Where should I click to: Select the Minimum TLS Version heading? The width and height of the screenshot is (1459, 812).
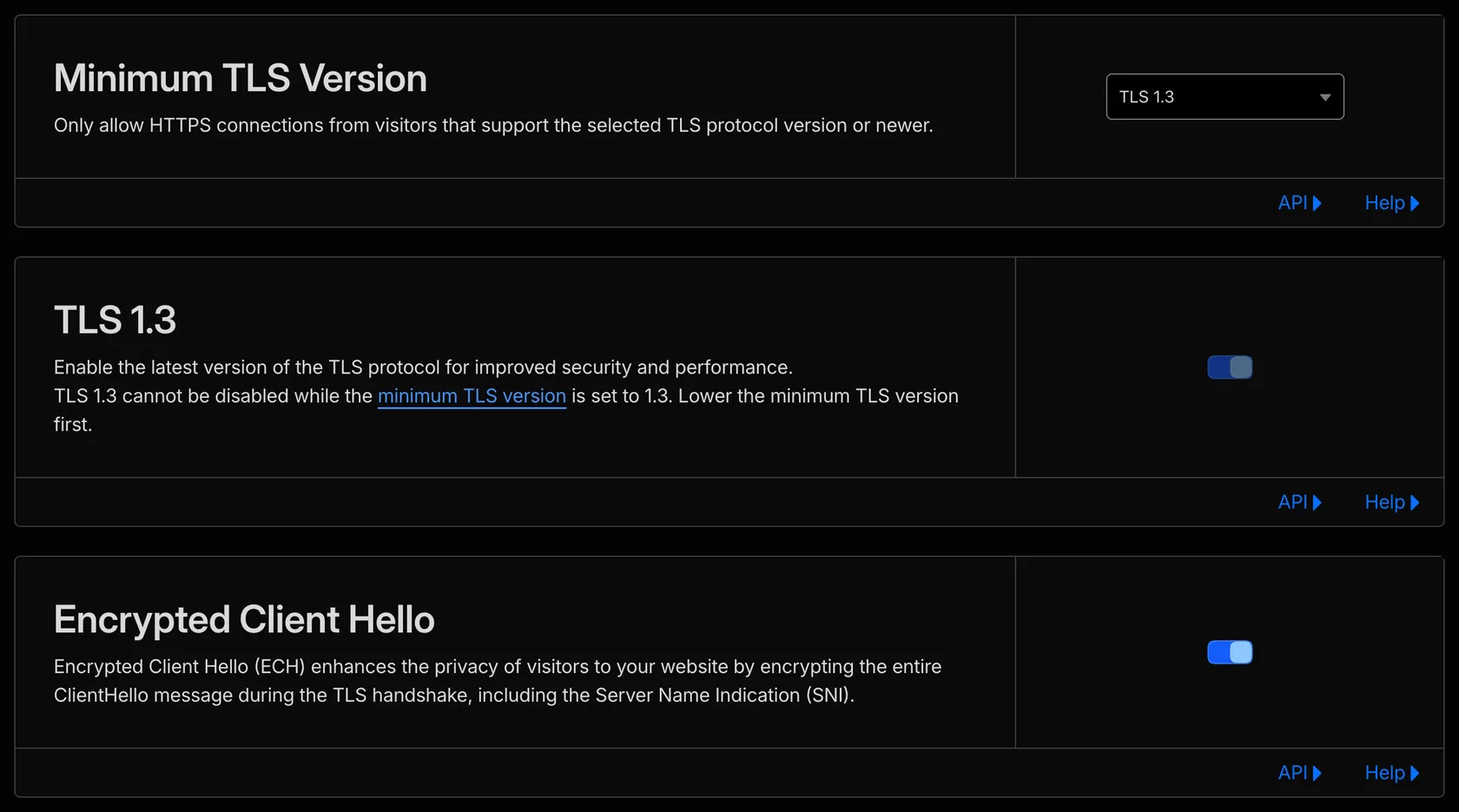pos(241,78)
